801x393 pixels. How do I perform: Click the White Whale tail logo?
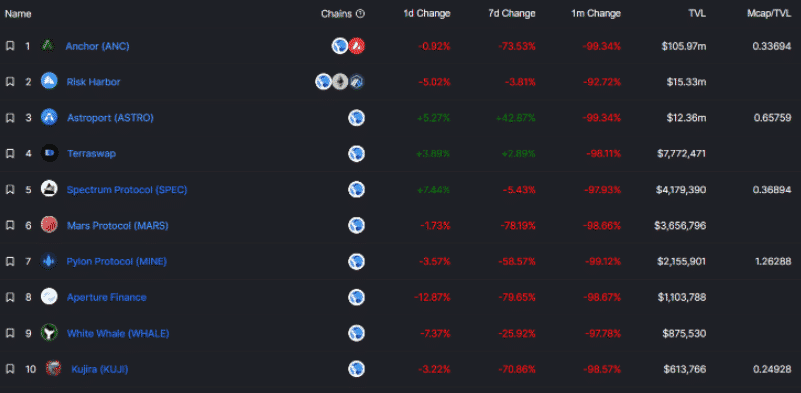click(x=49, y=333)
